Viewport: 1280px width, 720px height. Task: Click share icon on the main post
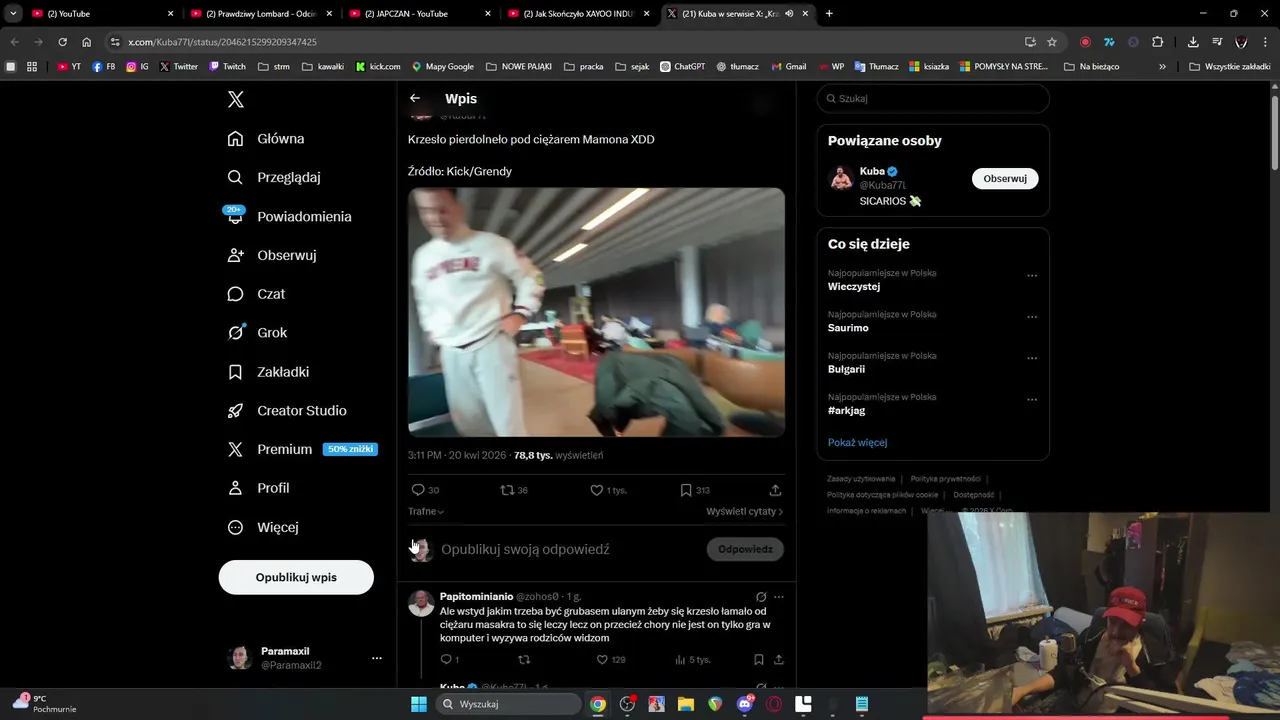(x=775, y=490)
